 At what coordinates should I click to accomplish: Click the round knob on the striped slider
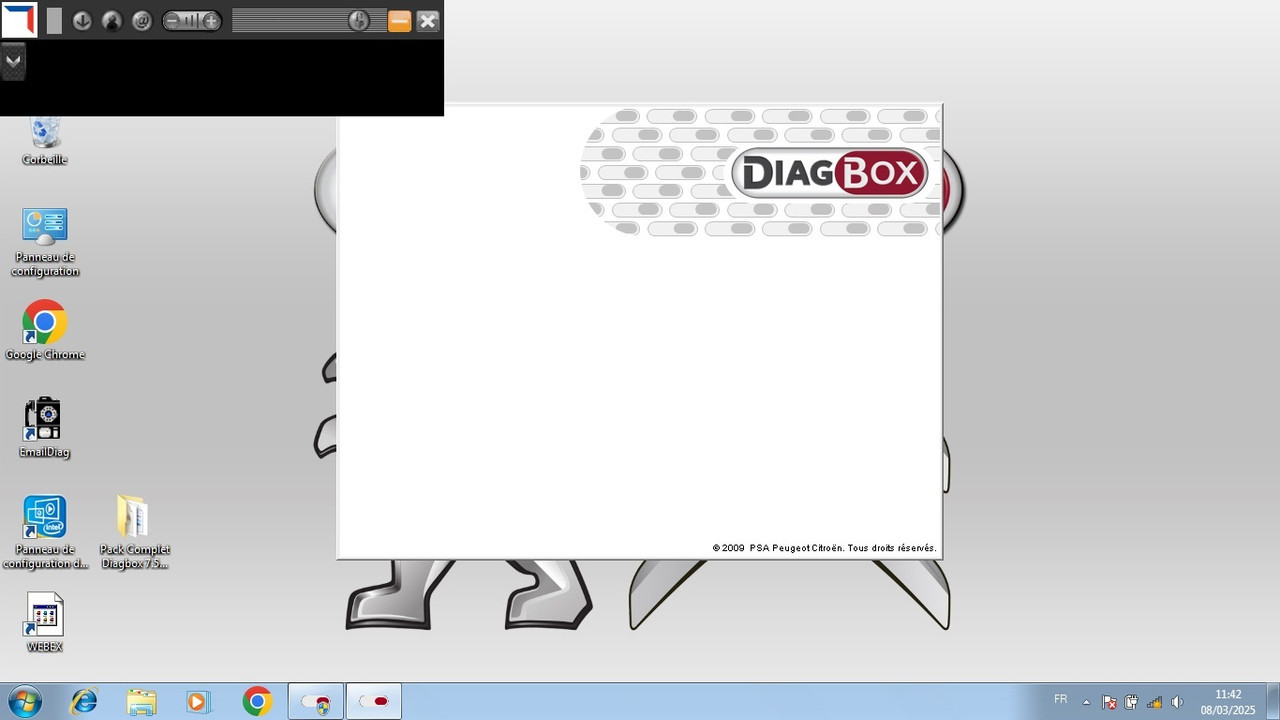[358, 21]
